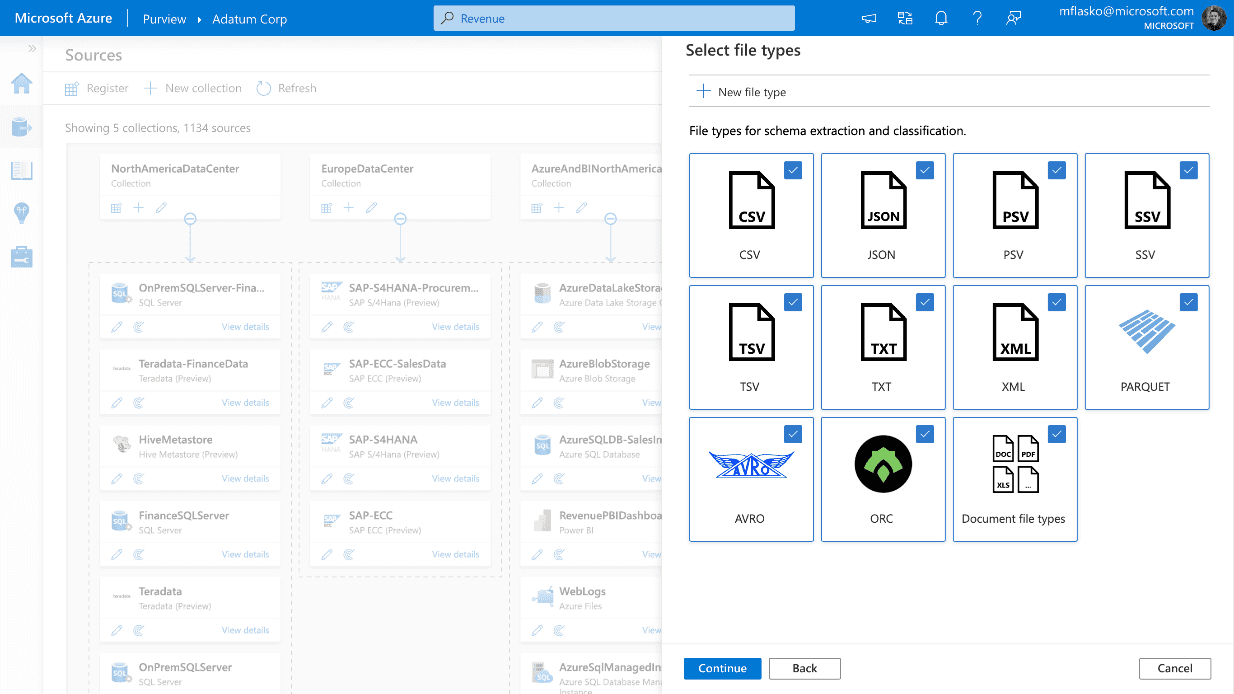Click the scan icon on the HiveMetastore card

pyautogui.click(x=139, y=479)
